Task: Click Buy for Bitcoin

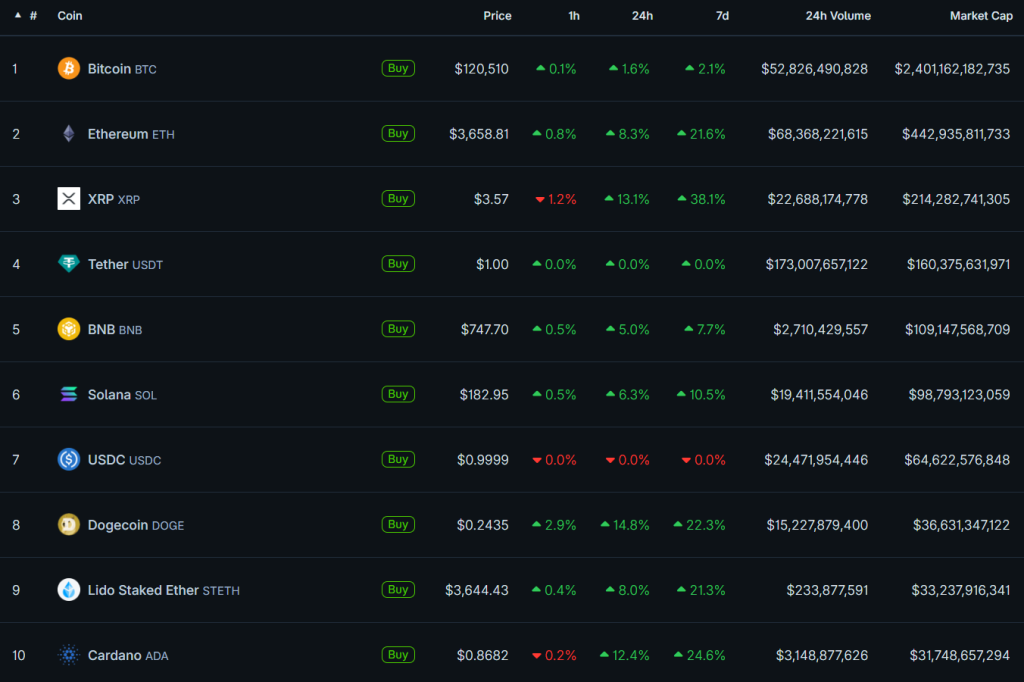Action: [x=398, y=68]
